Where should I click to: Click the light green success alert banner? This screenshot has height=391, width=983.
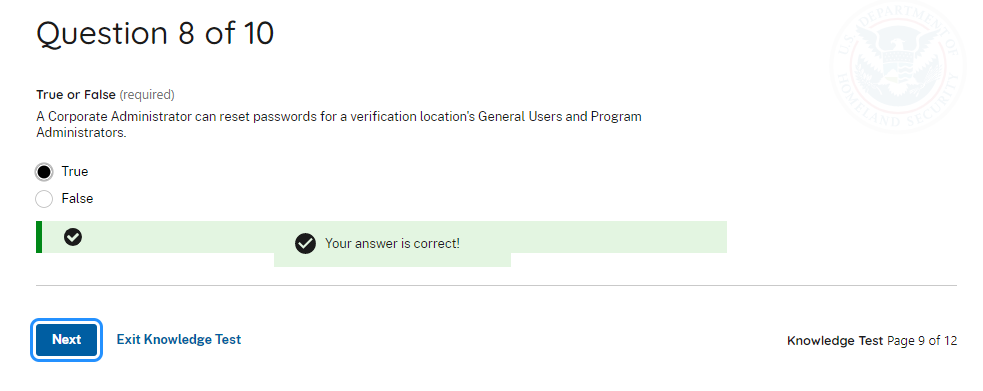381,237
